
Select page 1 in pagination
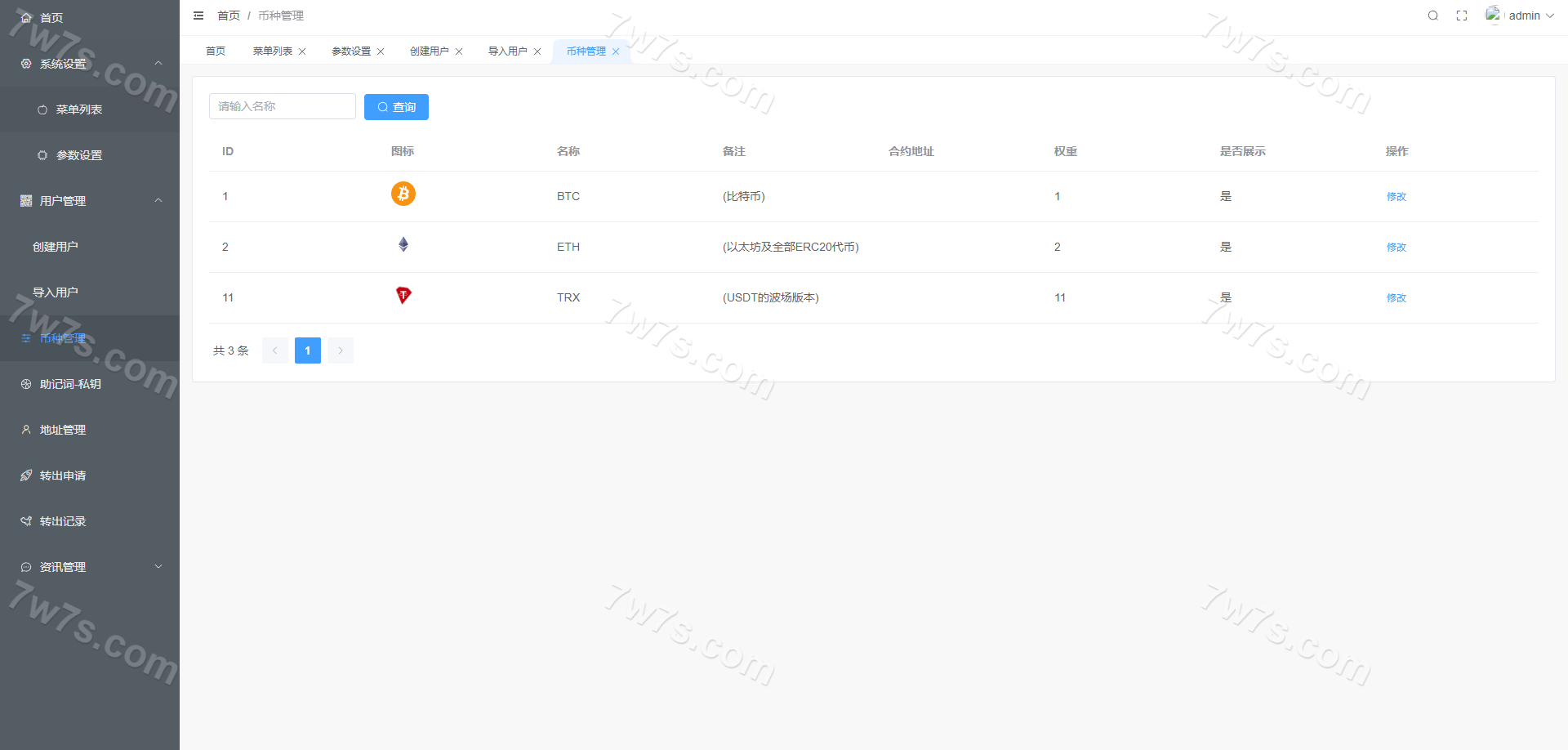[x=307, y=350]
